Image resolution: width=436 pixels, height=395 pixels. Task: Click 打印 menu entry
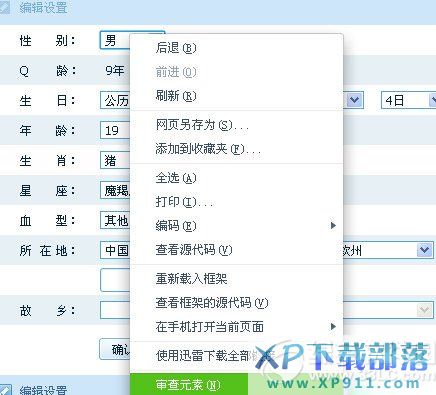(184, 202)
